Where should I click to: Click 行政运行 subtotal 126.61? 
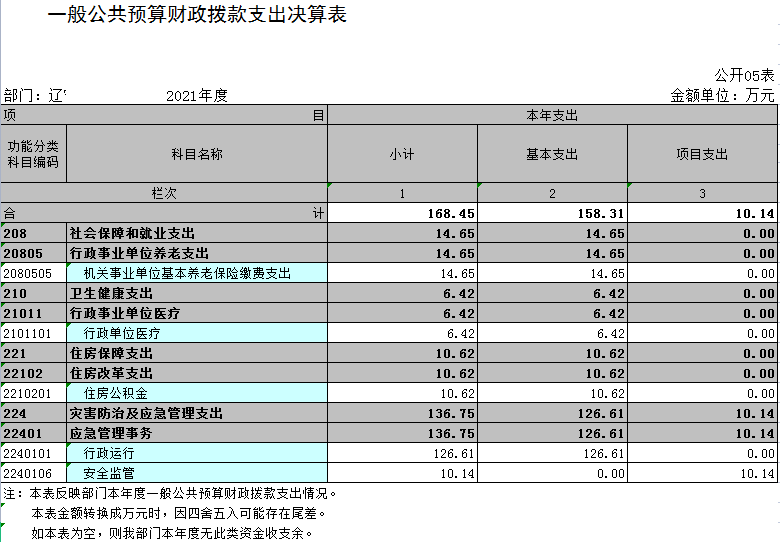[x=402, y=453]
